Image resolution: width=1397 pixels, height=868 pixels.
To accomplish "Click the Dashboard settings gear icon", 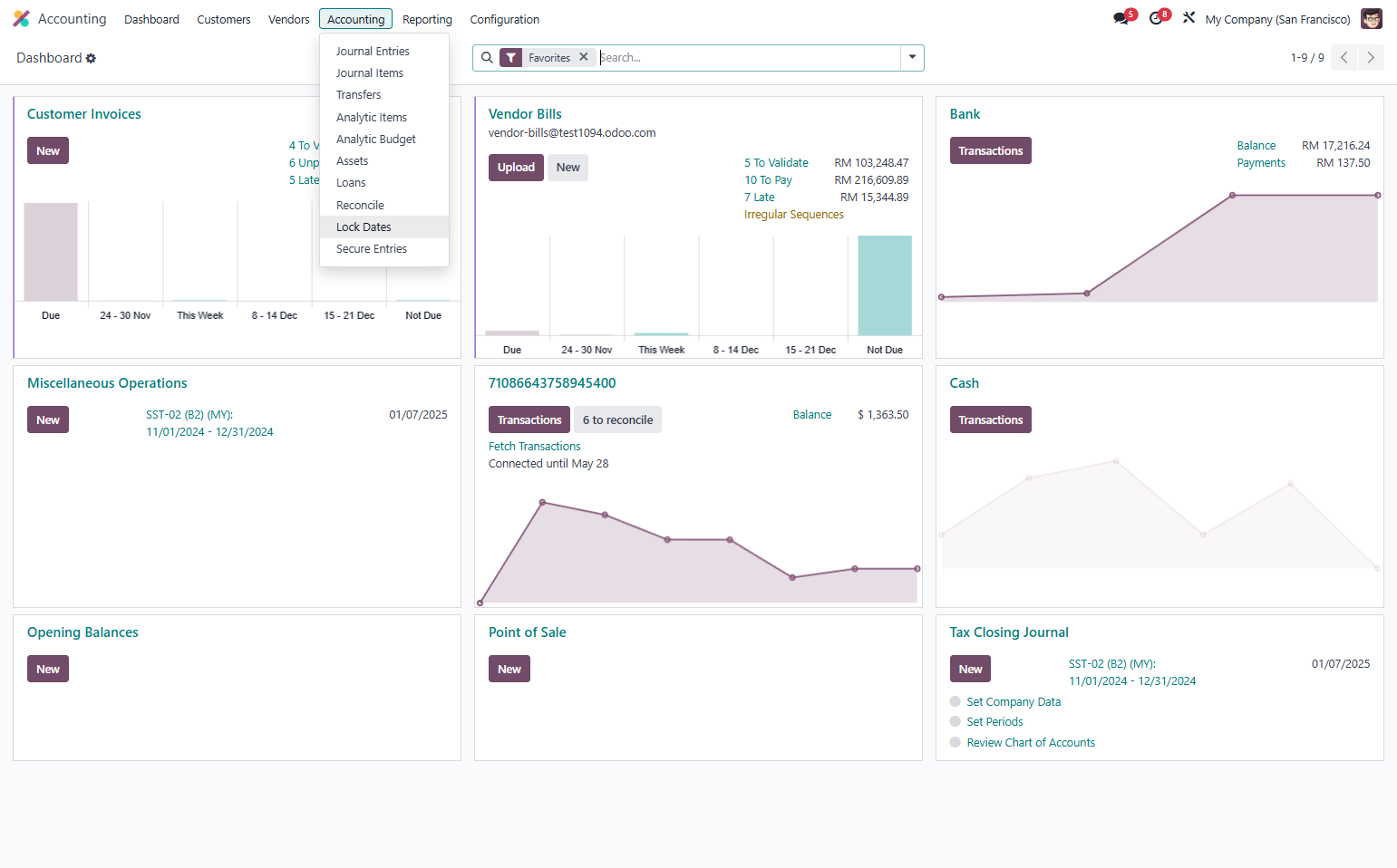I will pyautogui.click(x=91, y=59).
